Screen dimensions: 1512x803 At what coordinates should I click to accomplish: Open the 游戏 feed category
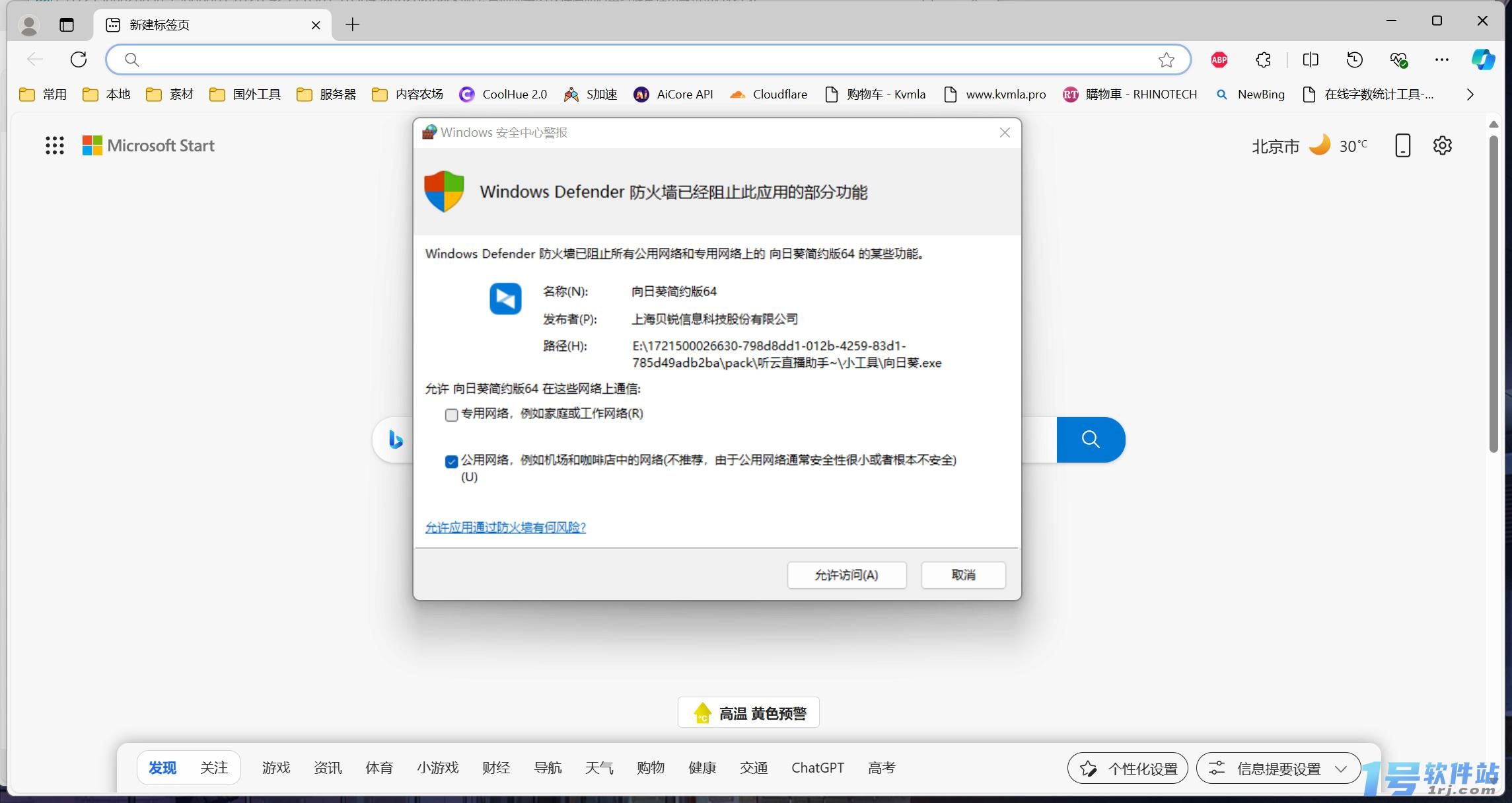tap(276, 768)
